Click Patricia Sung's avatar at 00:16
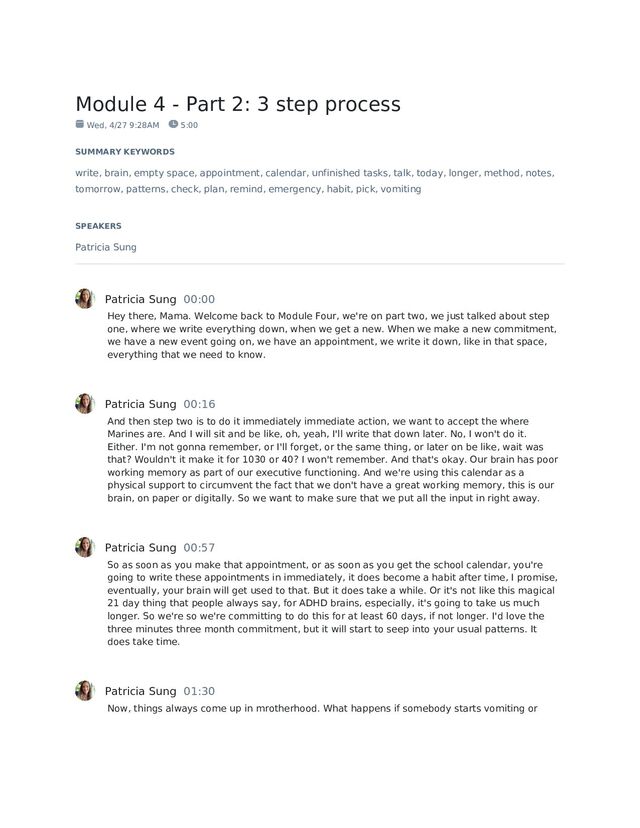Viewport: 640px width, 828px height. pos(84,403)
